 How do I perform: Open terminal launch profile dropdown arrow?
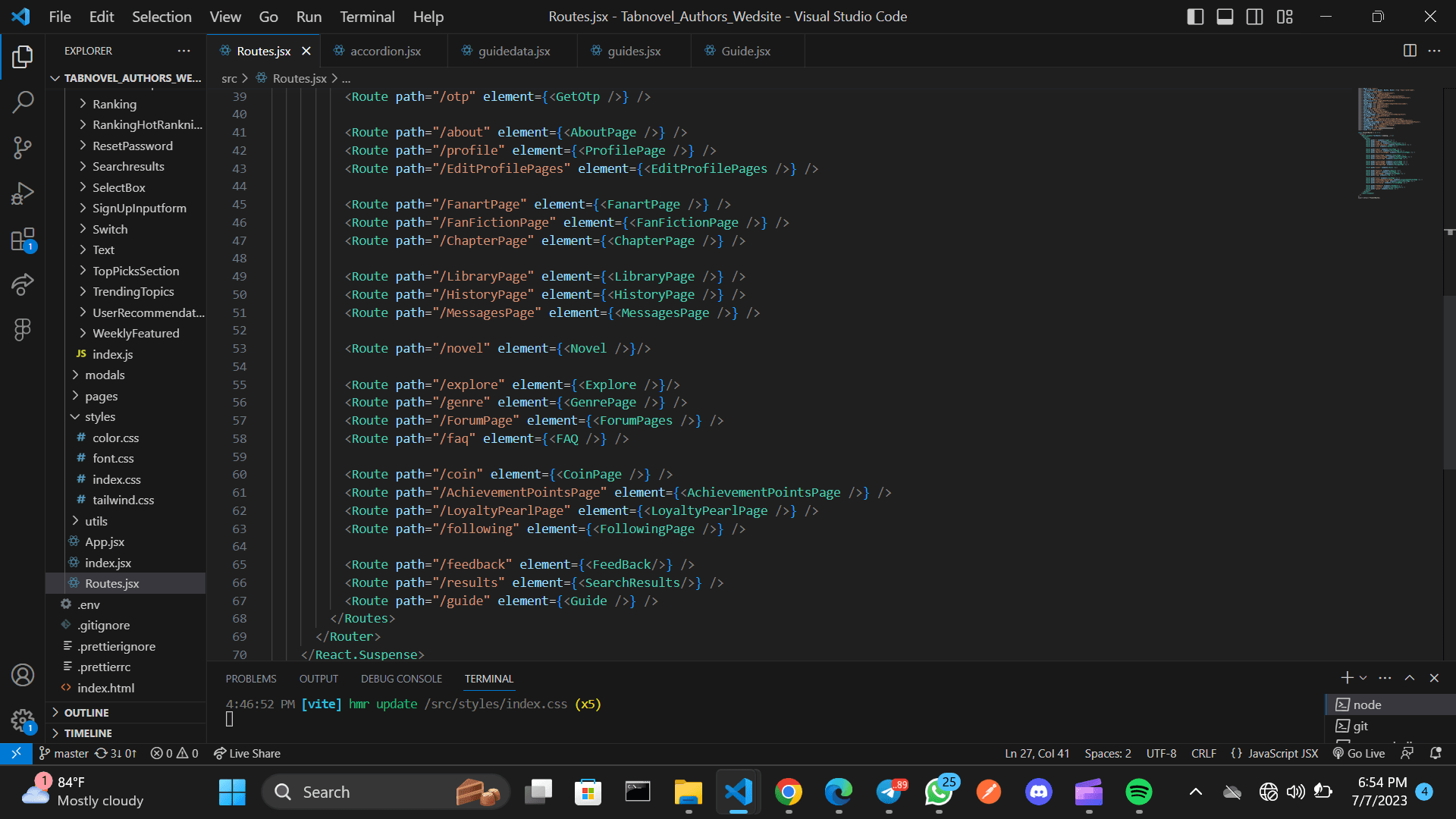(x=1363, y=678)
